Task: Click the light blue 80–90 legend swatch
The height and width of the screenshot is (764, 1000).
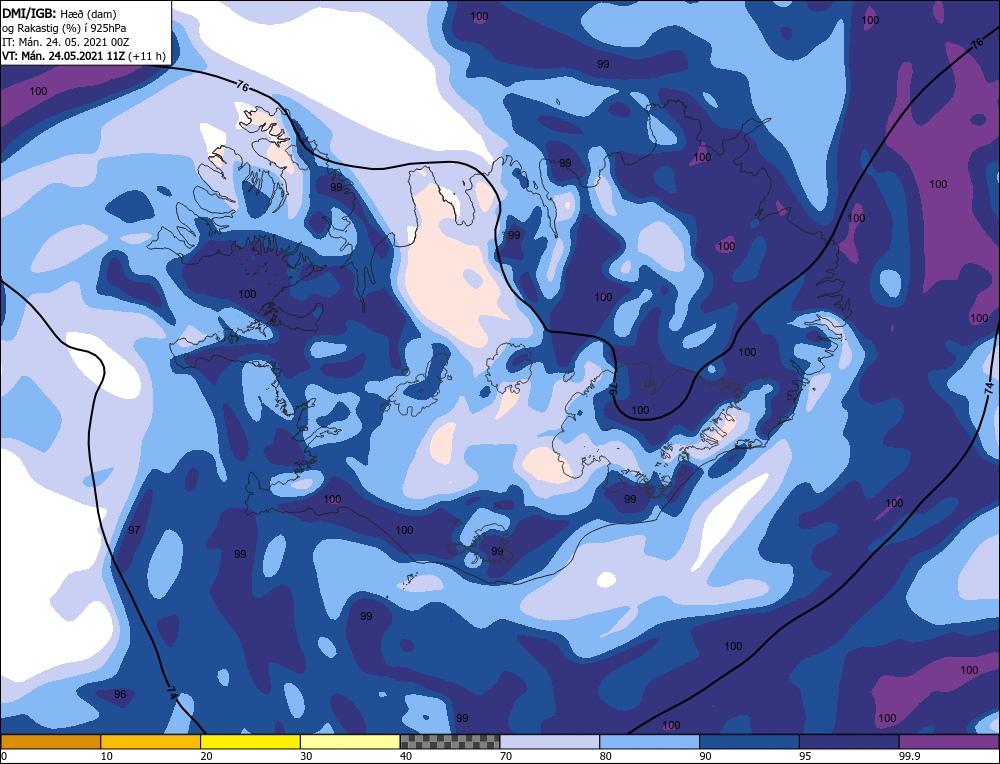Action: coord(649,741)
